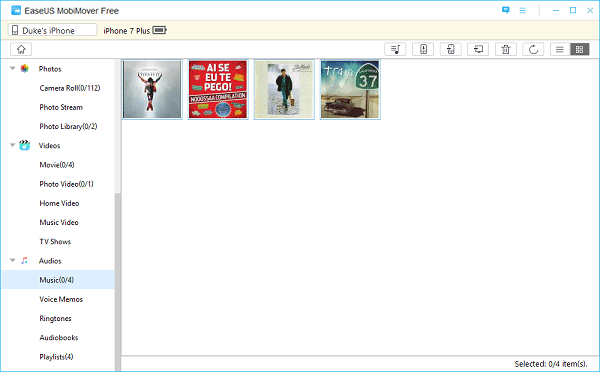The width and height of the screenshot is (600, 372).
Task: Select the Michael Jackson This Is It album cover
Action: (x=152, y=90)
